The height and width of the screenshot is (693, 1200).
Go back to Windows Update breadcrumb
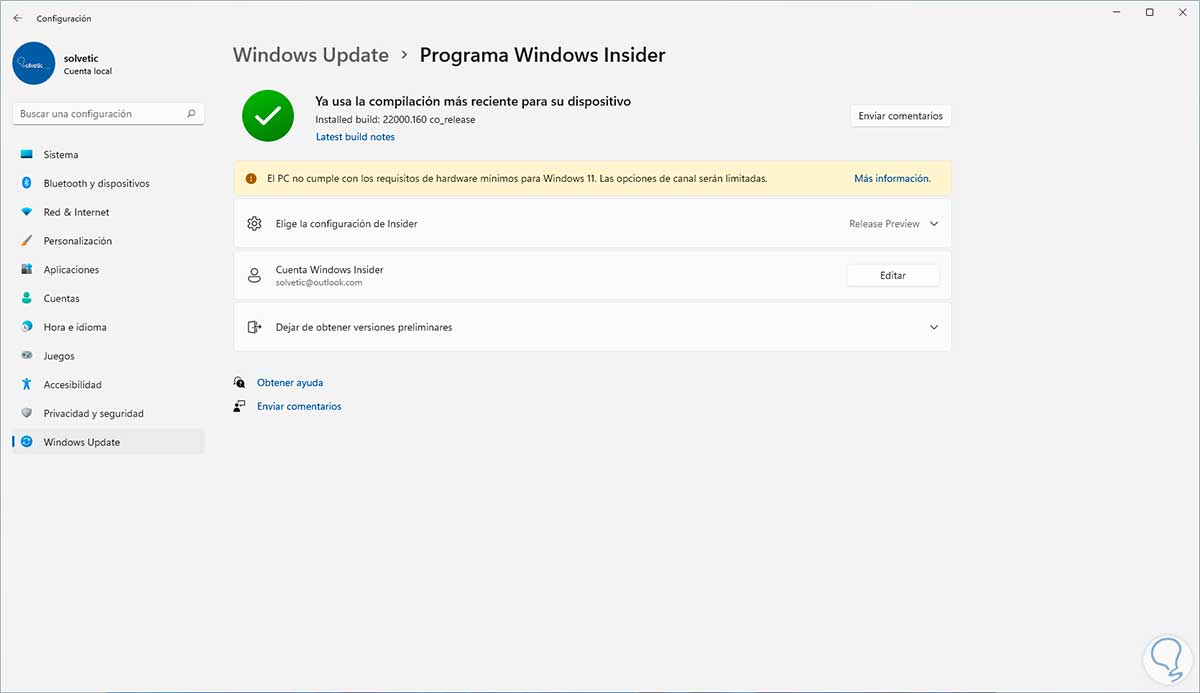click(x=311, y=55)
